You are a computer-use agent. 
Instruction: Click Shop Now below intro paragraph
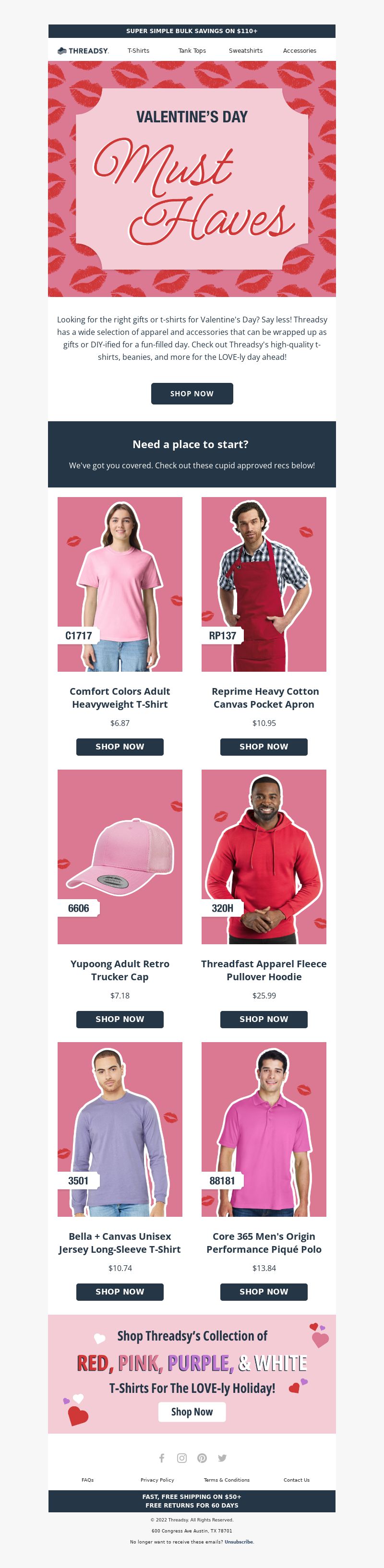(x=192, y=394)
